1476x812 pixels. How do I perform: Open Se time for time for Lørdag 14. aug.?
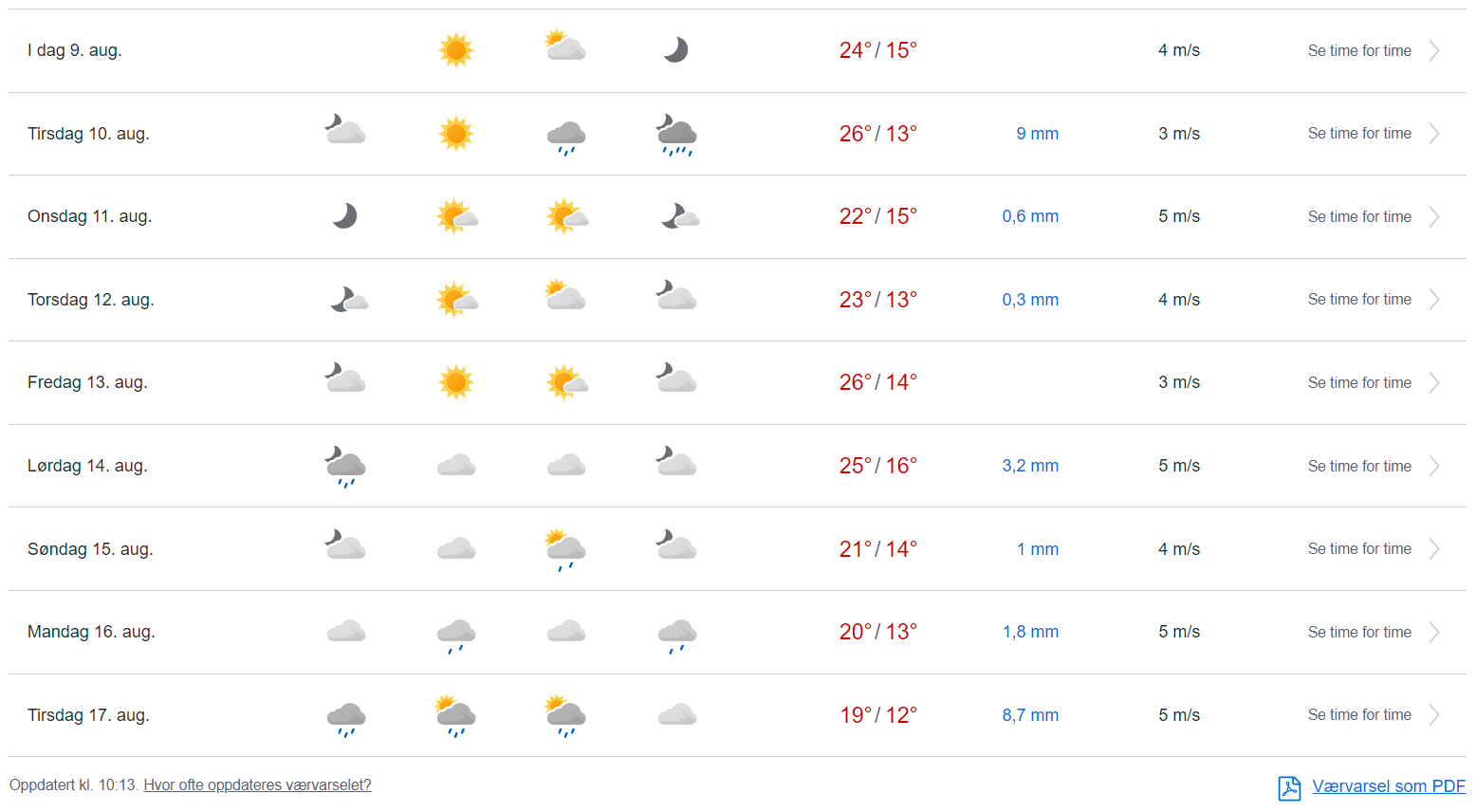coord(1359,466)
